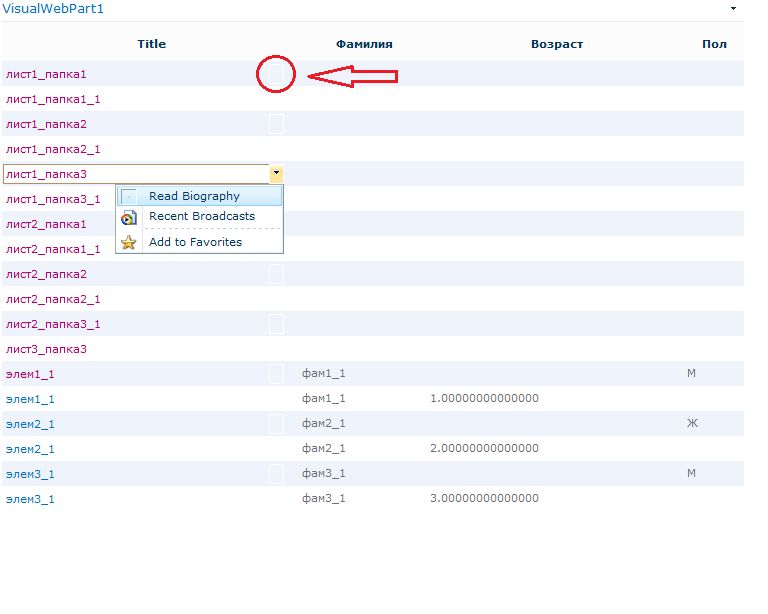Image resolution: width=768 pixels, height=614 pixels.
Task: Click the Recent Broadcasts media icon
Action: tap(129, 217)
